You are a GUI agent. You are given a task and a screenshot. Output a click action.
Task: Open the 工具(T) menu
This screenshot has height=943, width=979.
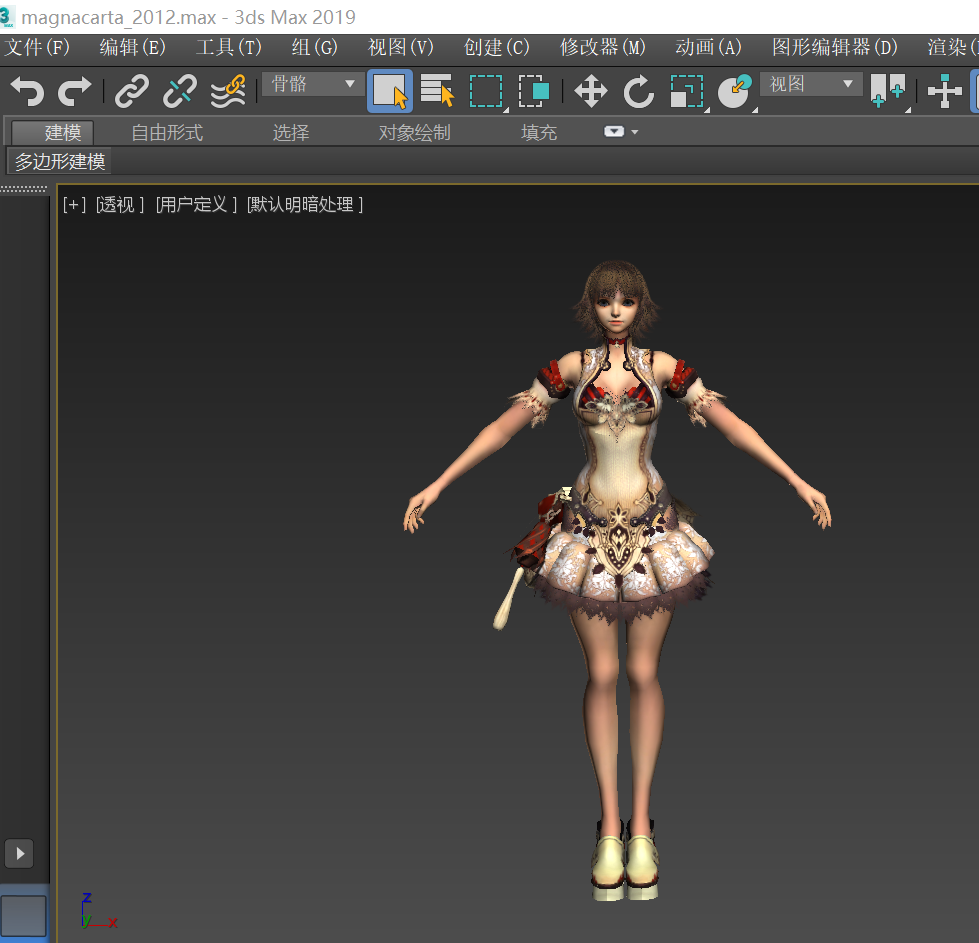point(229,47)
